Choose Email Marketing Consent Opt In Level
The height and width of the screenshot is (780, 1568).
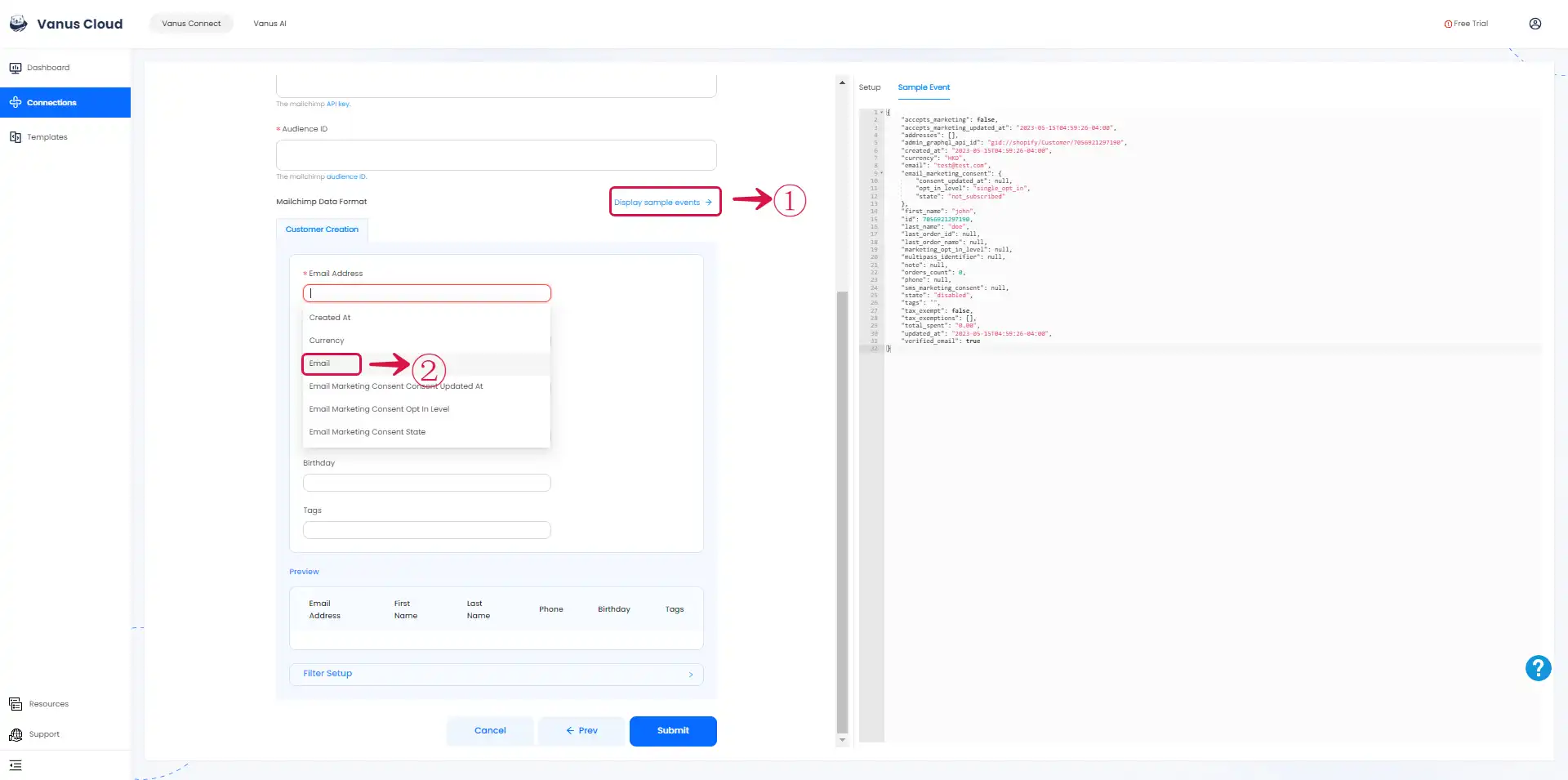(x=426, y=409)
